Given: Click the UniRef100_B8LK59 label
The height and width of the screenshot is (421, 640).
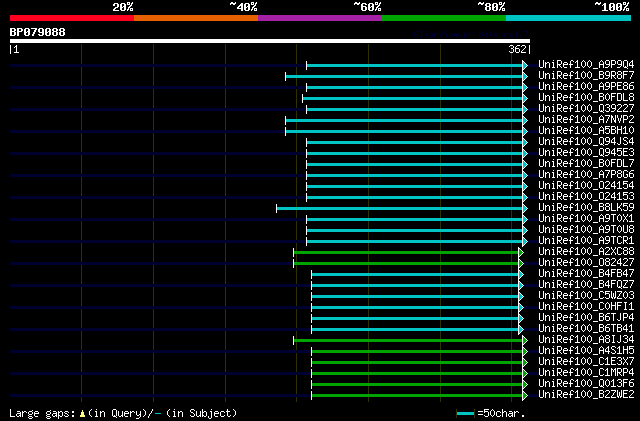Looking at the screenshot, I should tap(586, 208).
